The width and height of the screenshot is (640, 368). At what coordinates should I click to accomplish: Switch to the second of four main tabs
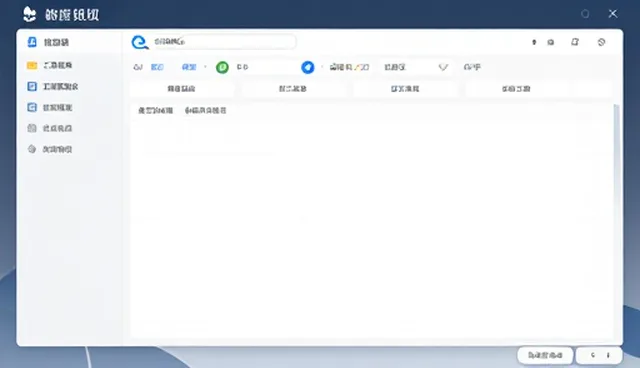(x=293, y=89)
